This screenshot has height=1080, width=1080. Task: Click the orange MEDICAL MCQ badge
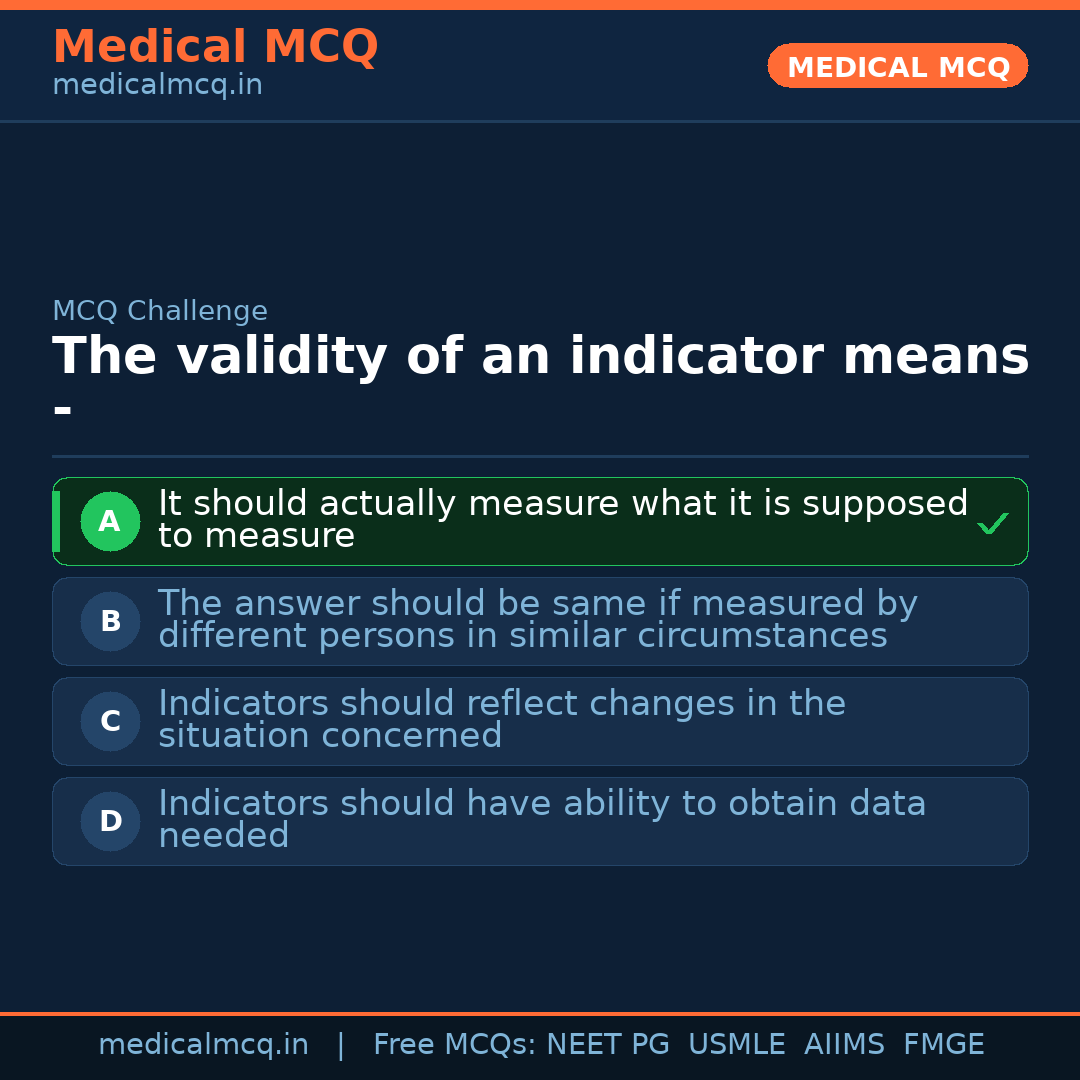point(897,66)
